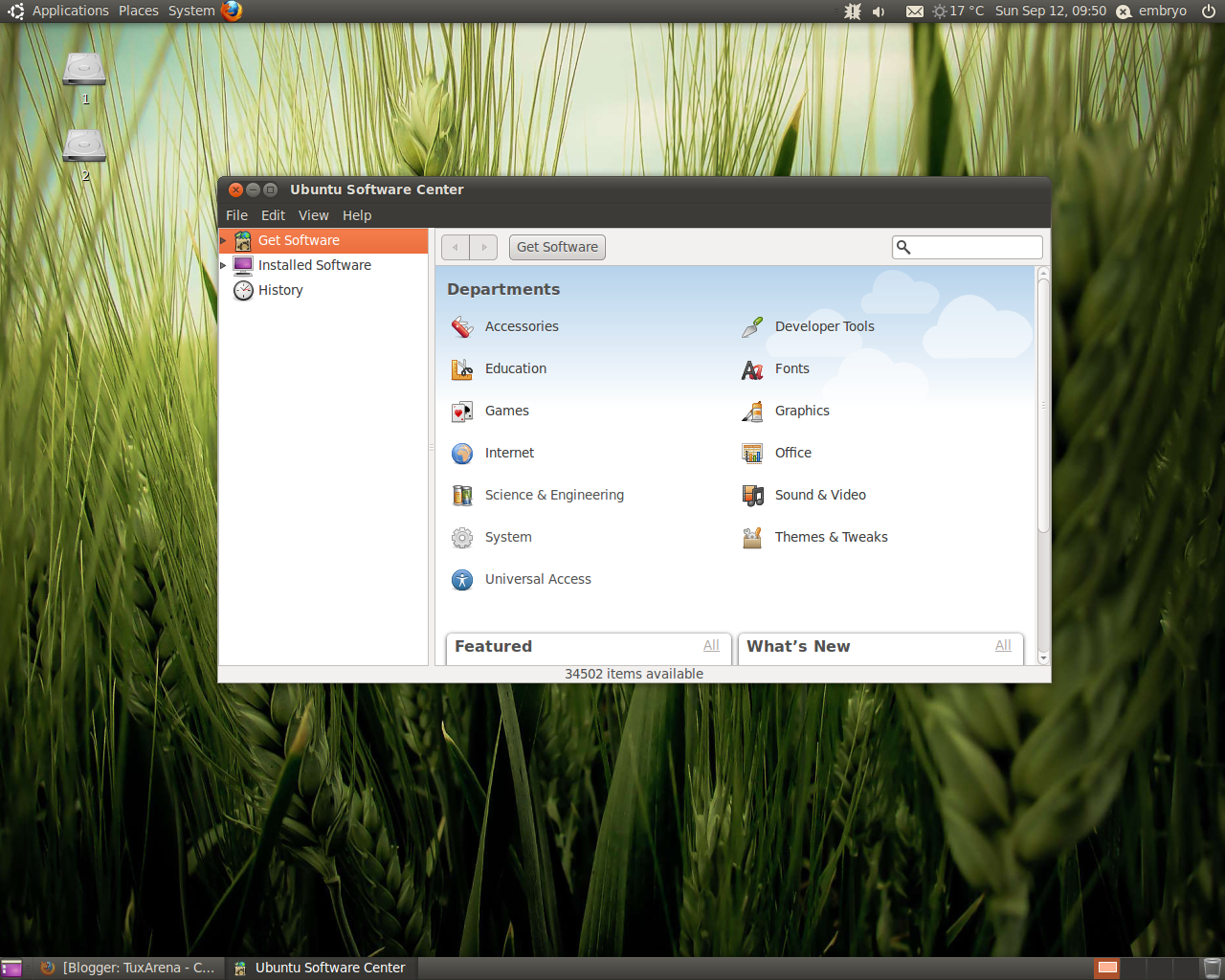Click Ubuntu Software Center taskbar button

321,968
